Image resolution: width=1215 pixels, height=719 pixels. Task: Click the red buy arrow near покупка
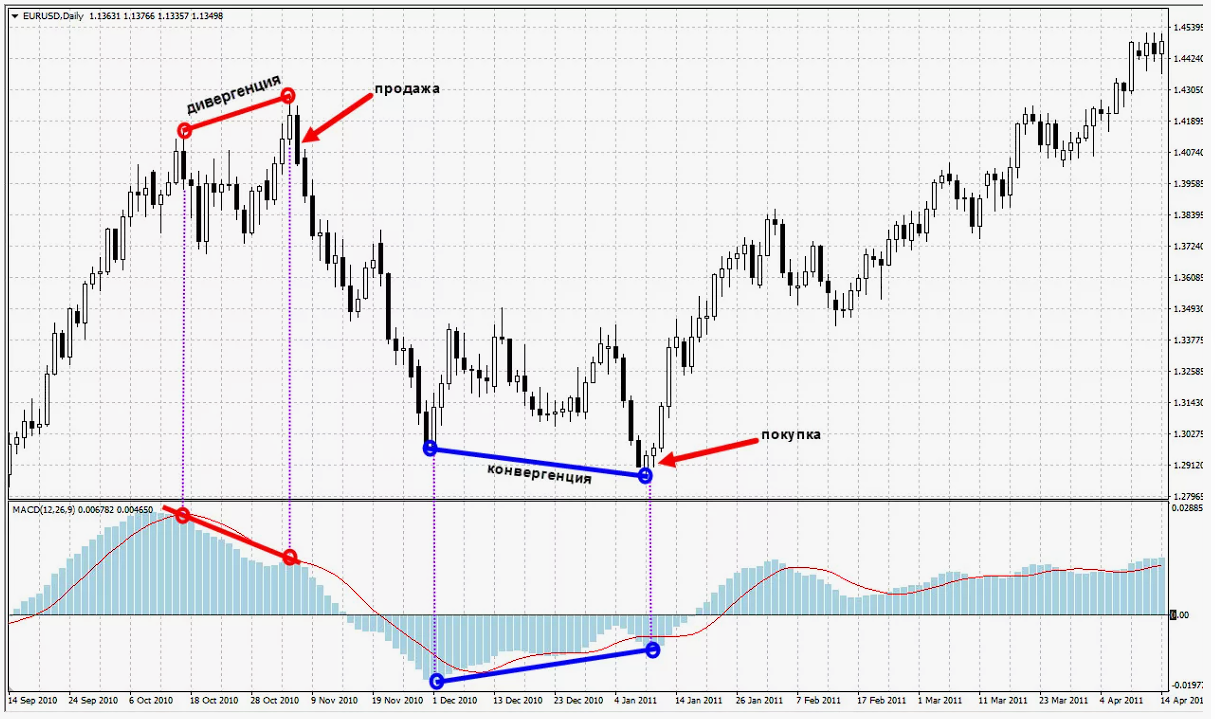point(698,453)
